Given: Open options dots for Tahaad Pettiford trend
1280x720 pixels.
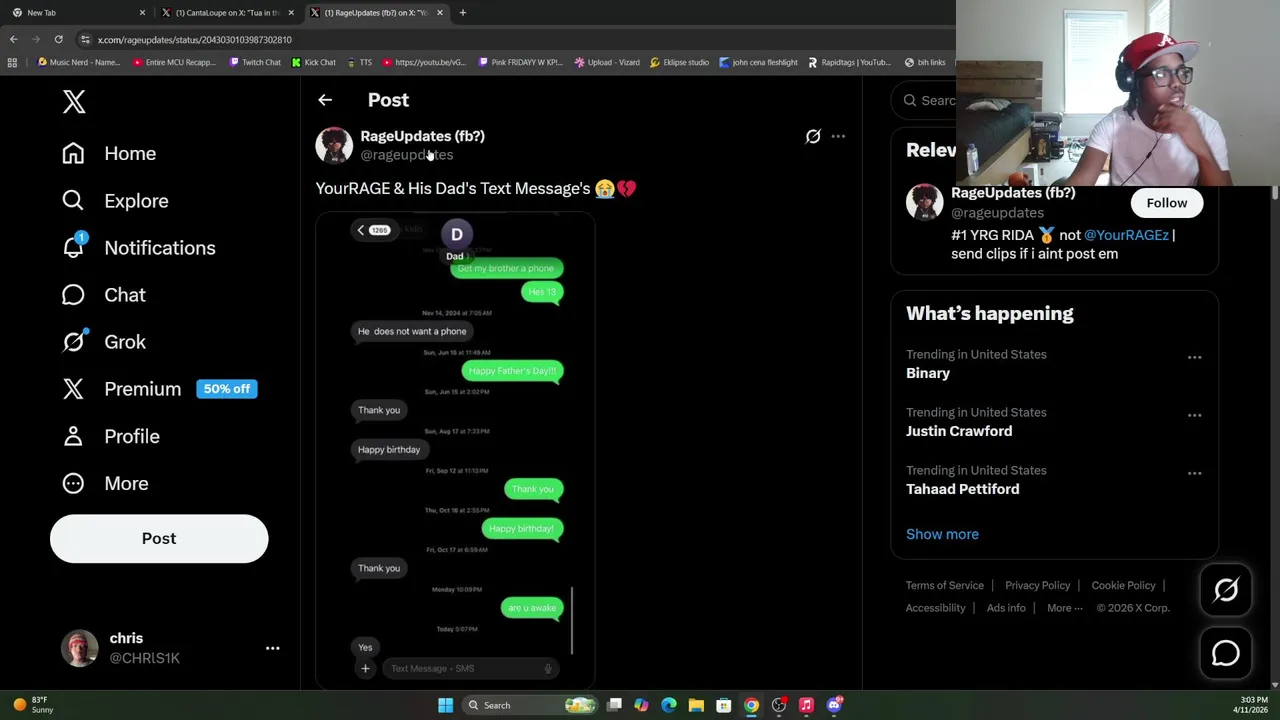Looking at the screenshot, I should 1194,473.
